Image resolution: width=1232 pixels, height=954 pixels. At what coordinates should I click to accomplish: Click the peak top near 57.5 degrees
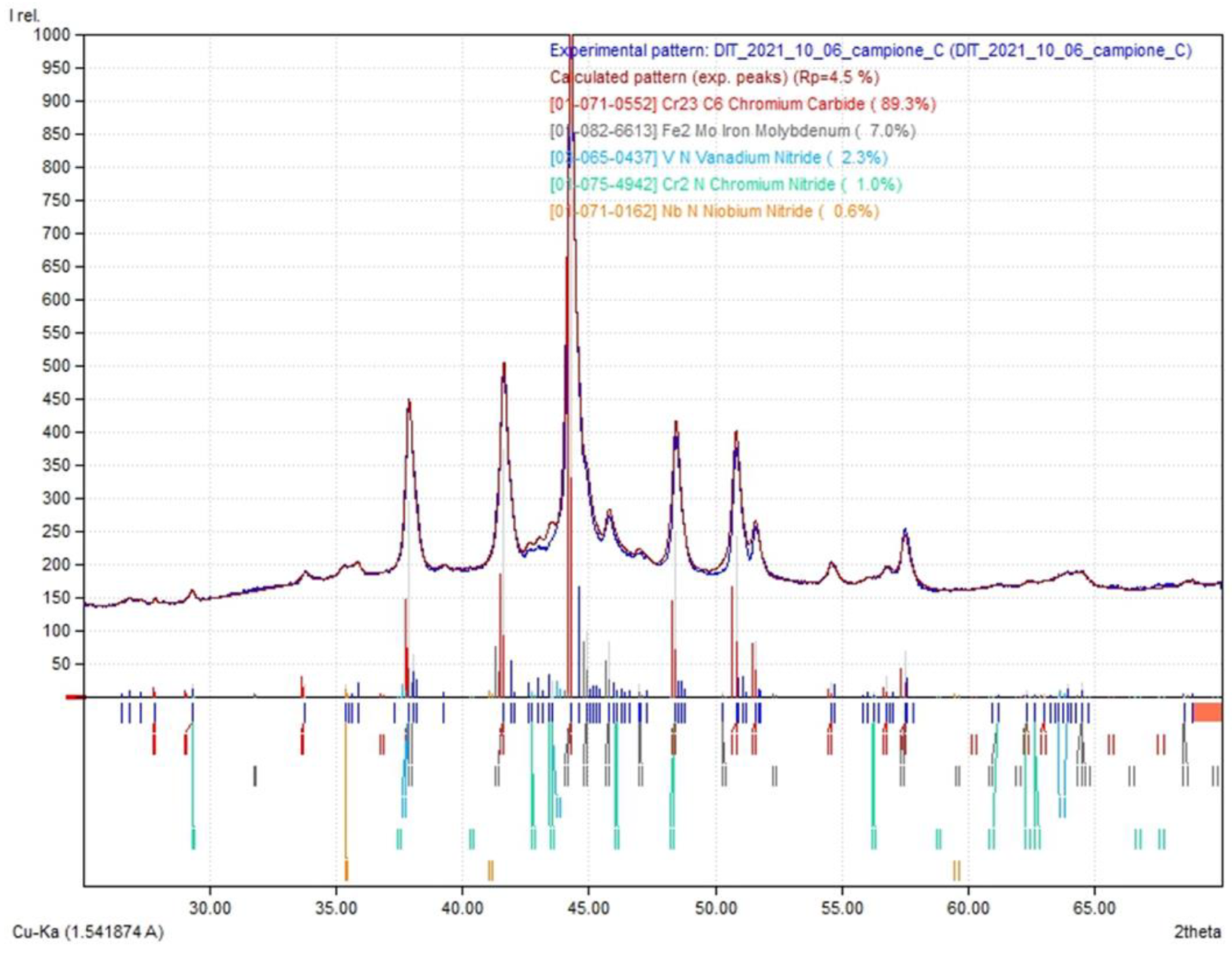point(905,531)
